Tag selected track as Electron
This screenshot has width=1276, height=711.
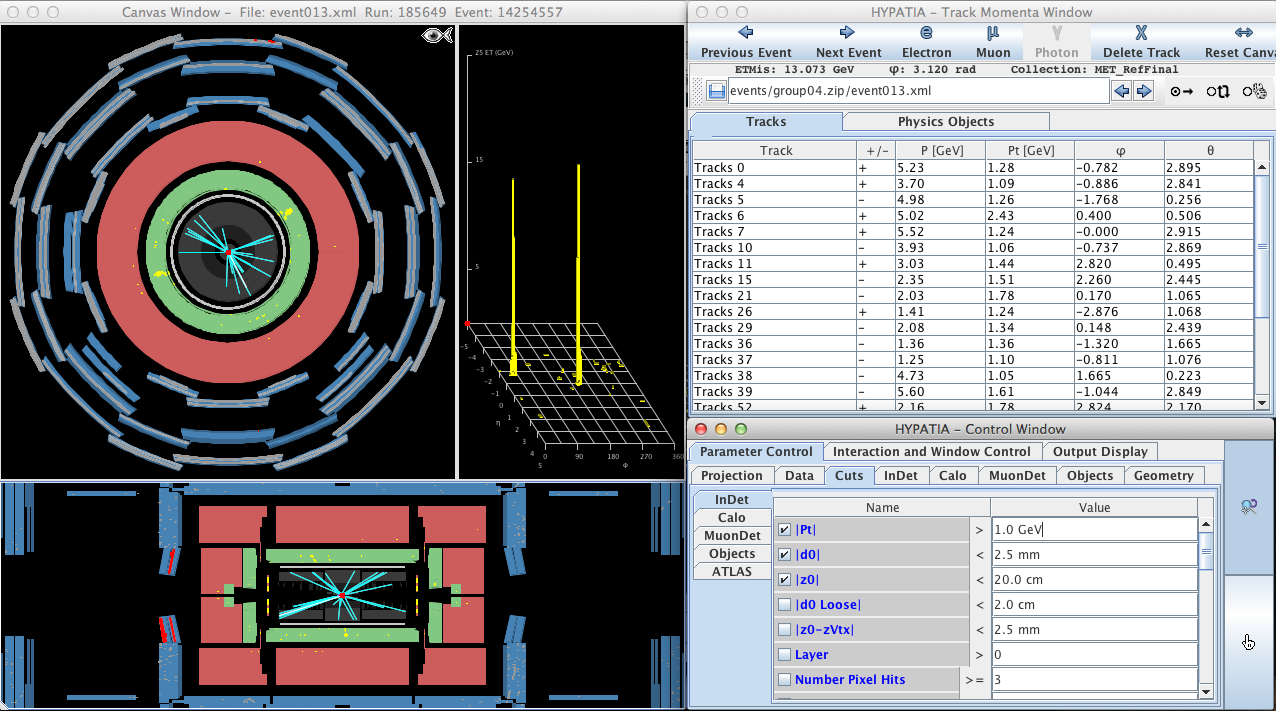[926, 42]
